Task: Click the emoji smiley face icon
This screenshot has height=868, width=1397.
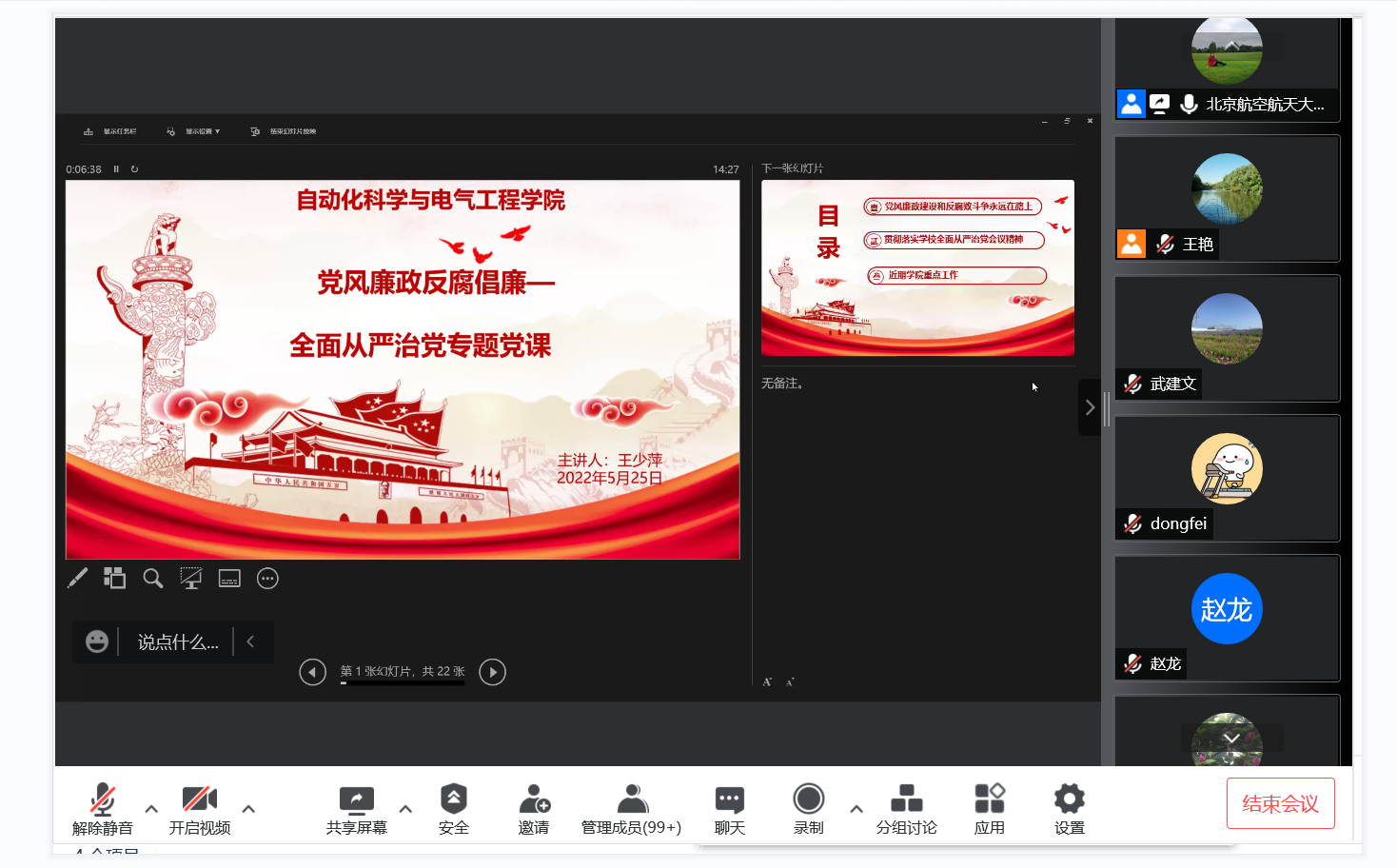Action: (97, 641)
